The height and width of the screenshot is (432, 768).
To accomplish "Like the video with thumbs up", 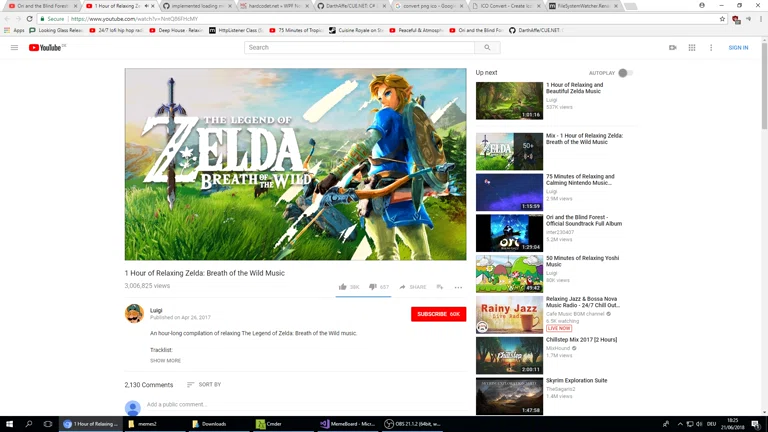I will coord(343,287).
